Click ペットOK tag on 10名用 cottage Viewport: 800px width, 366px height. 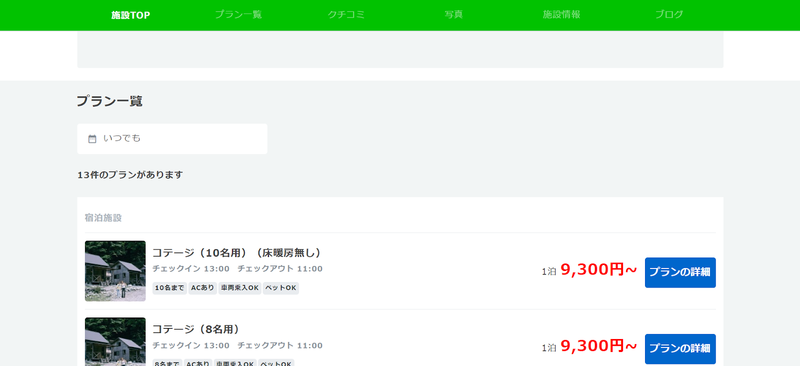tap(281, 288)
